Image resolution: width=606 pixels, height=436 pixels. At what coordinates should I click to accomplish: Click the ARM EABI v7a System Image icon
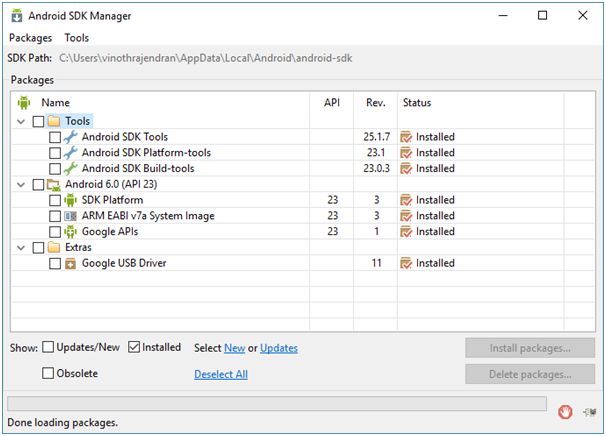tap(70, 216)
